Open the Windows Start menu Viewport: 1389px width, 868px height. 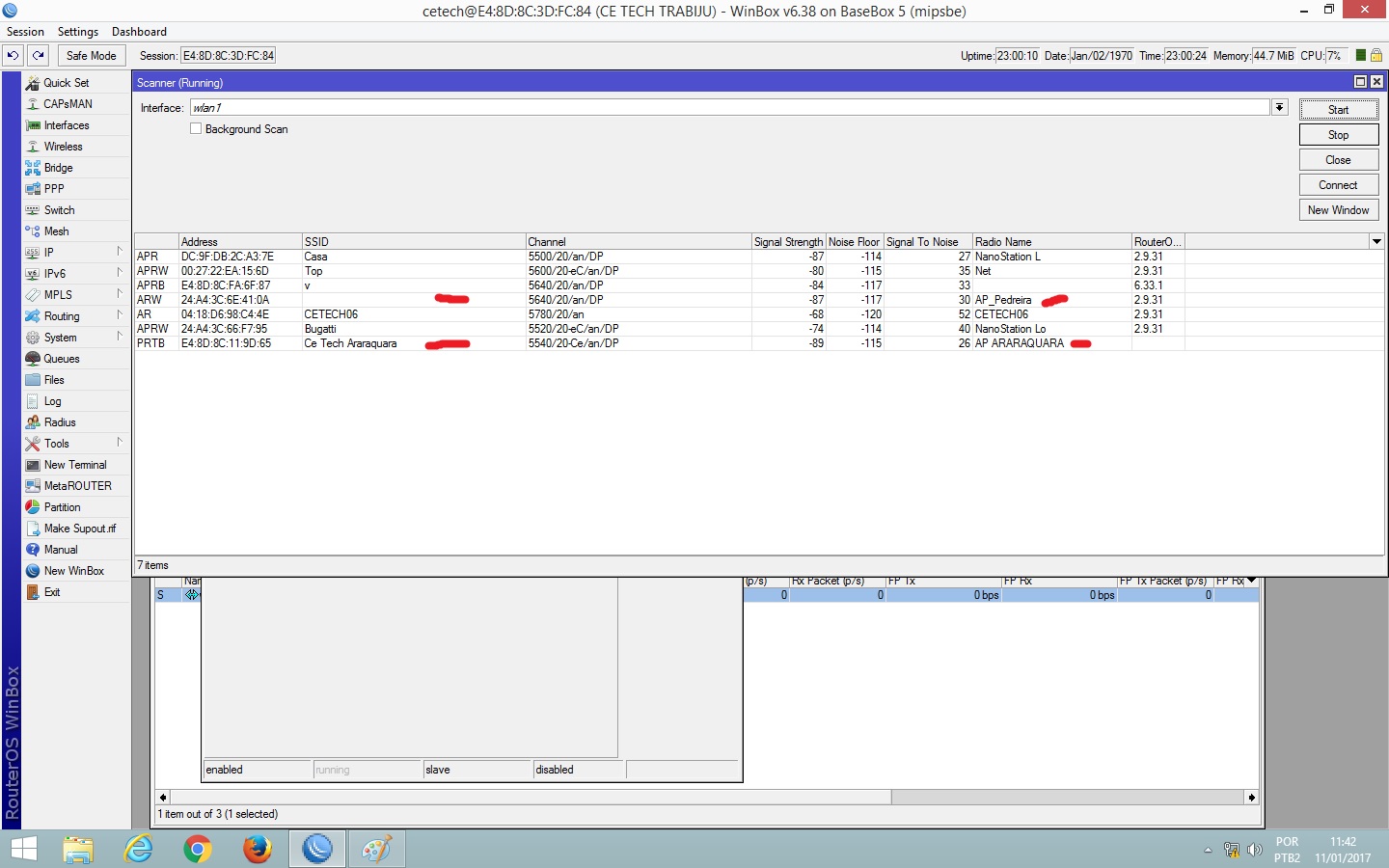(x=23, y=849)
